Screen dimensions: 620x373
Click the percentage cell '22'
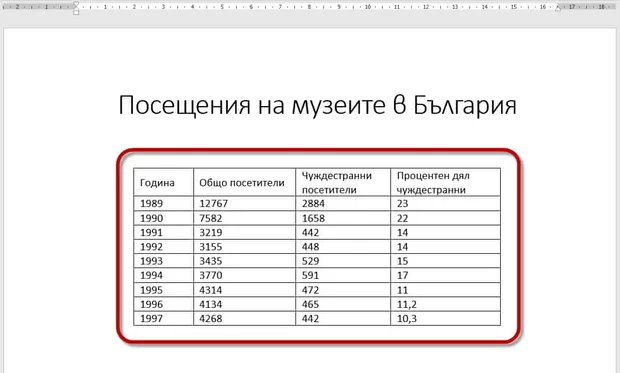pos(446,218)
